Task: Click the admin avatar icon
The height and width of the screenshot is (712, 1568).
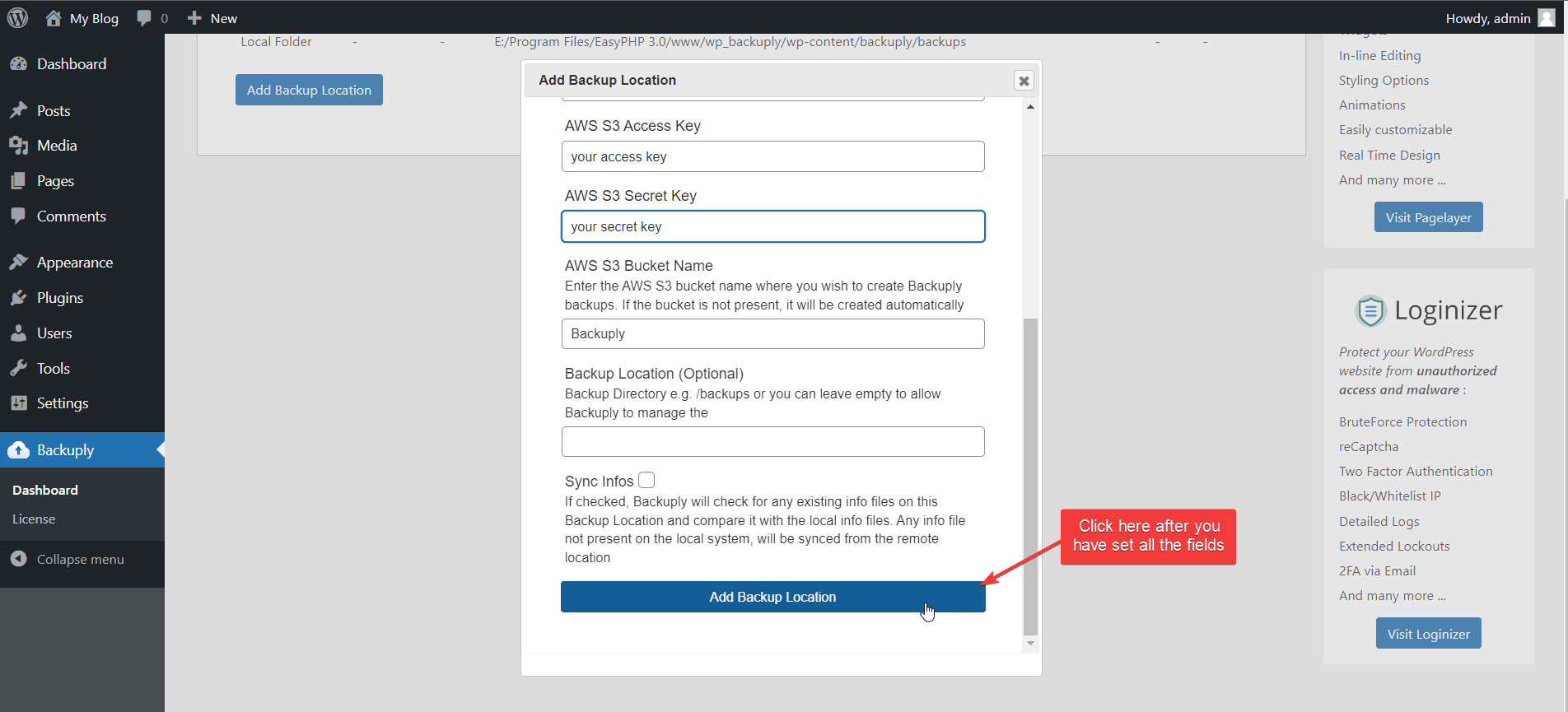Action: [1547, 18]
